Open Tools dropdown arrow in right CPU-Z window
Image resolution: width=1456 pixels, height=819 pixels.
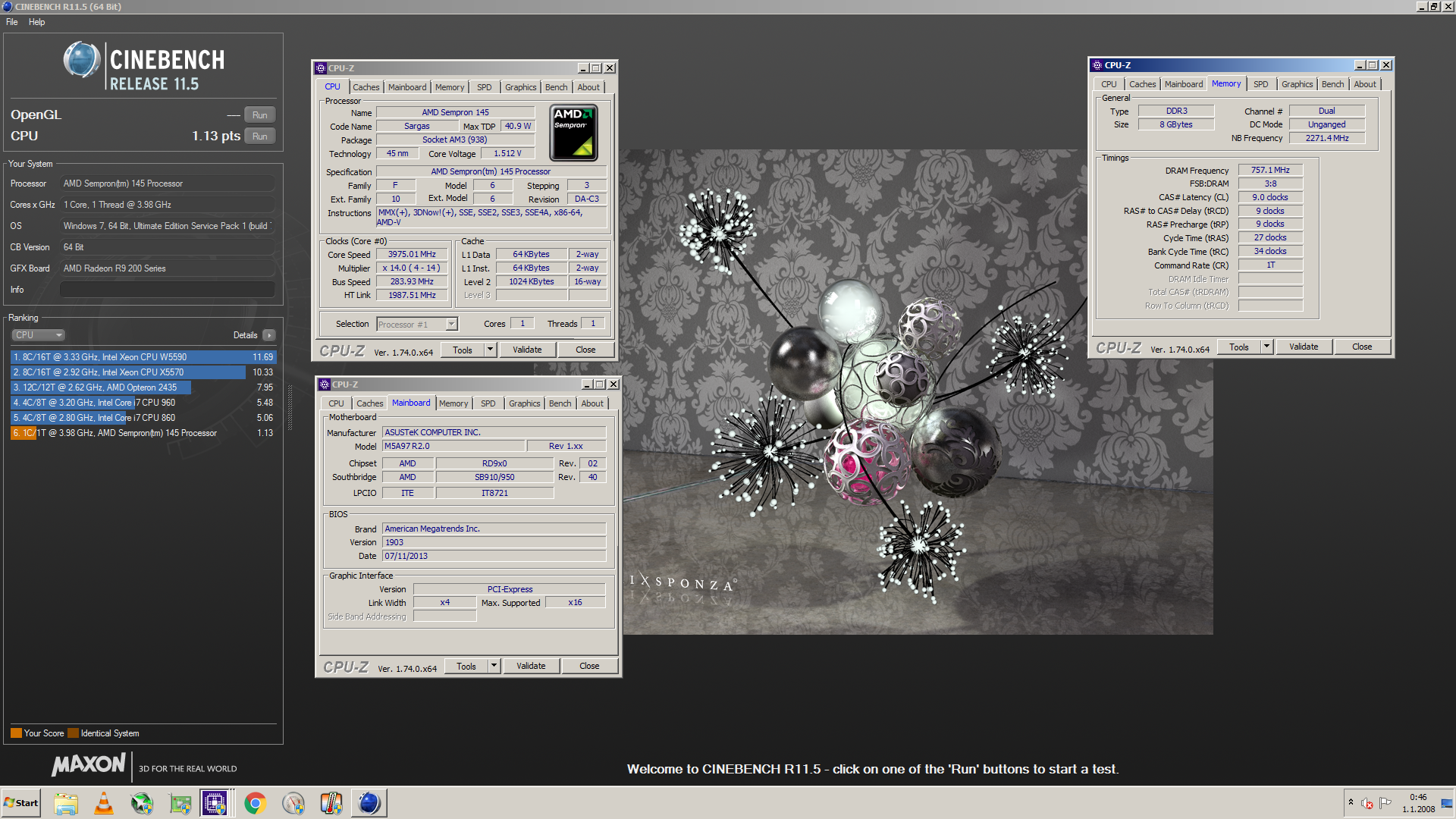click(1266, 347)
